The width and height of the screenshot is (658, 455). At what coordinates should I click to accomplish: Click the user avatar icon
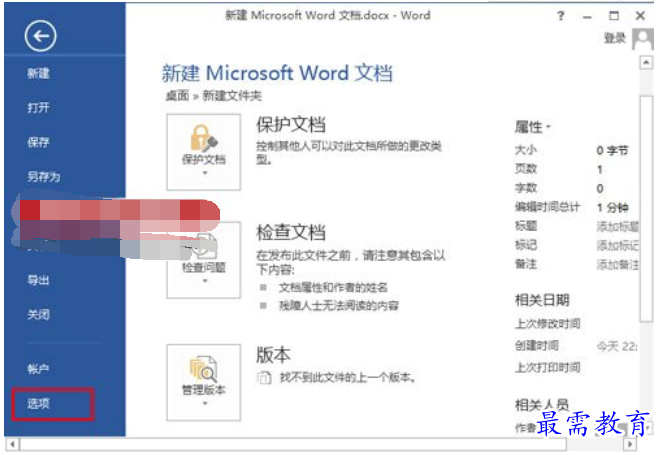click(x=642, y=39)
